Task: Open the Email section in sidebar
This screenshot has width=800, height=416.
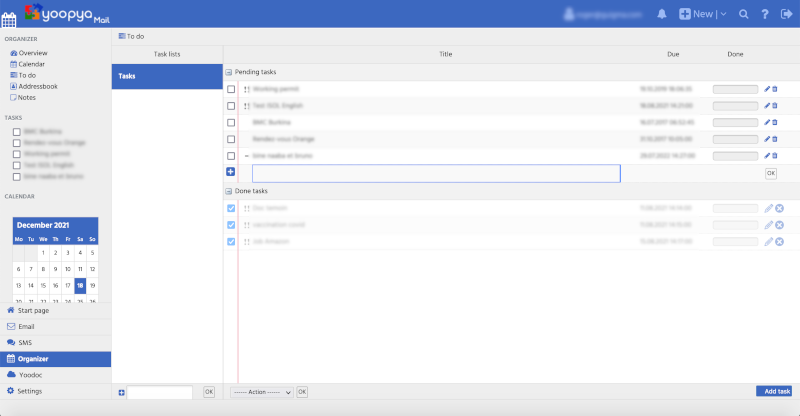Action: (27, 326)
